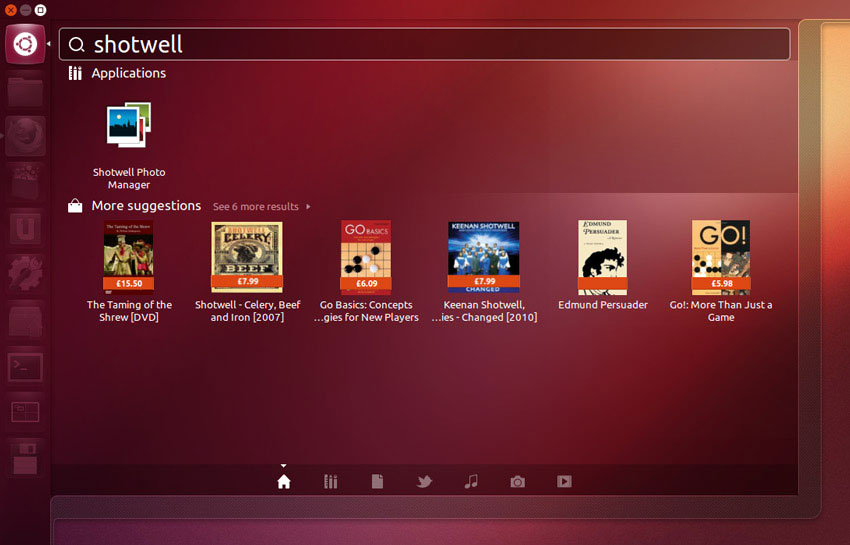
Task: Open the Photos lens camera icon
Action: point(517,481)
